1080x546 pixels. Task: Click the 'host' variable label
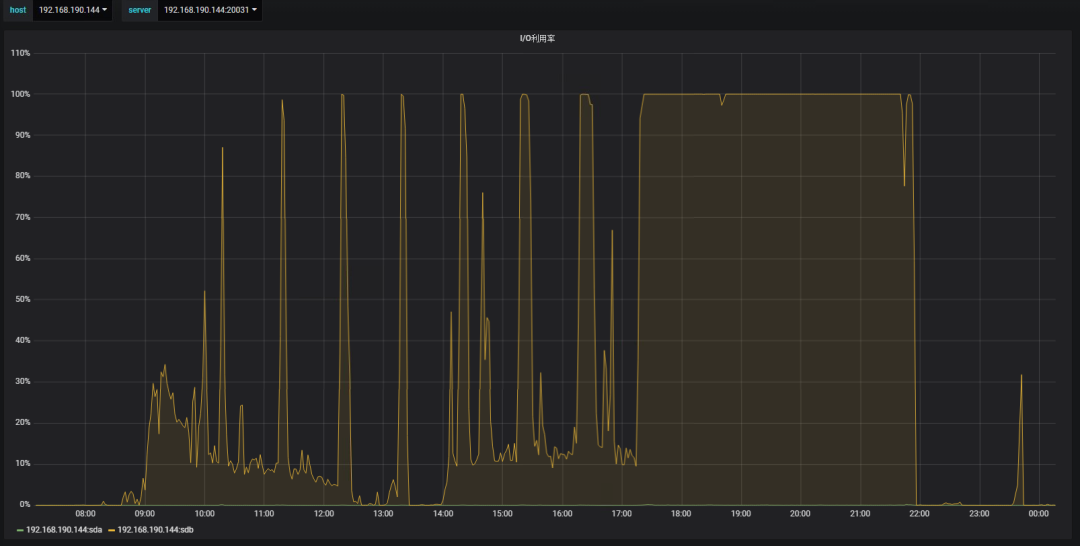(x=18, y=10)
